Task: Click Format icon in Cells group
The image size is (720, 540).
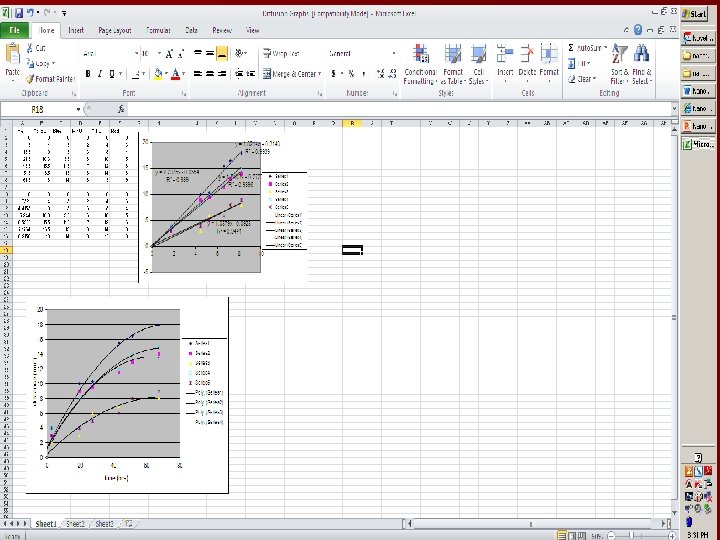Action: pos(549,54)
